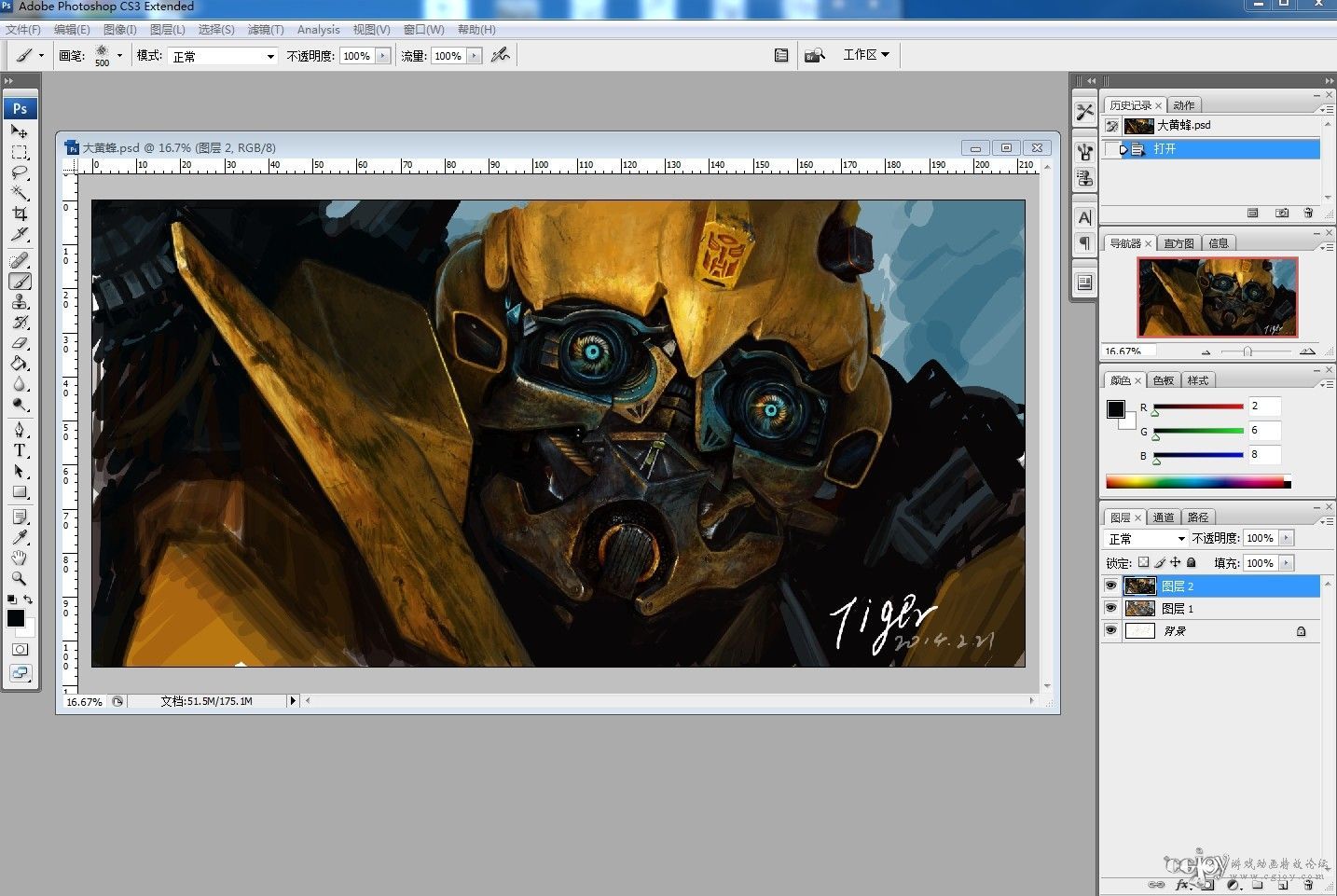Viewport: 1337px width, 896px height.
Task: Select the History Brush tool
Action: [20, 323]
